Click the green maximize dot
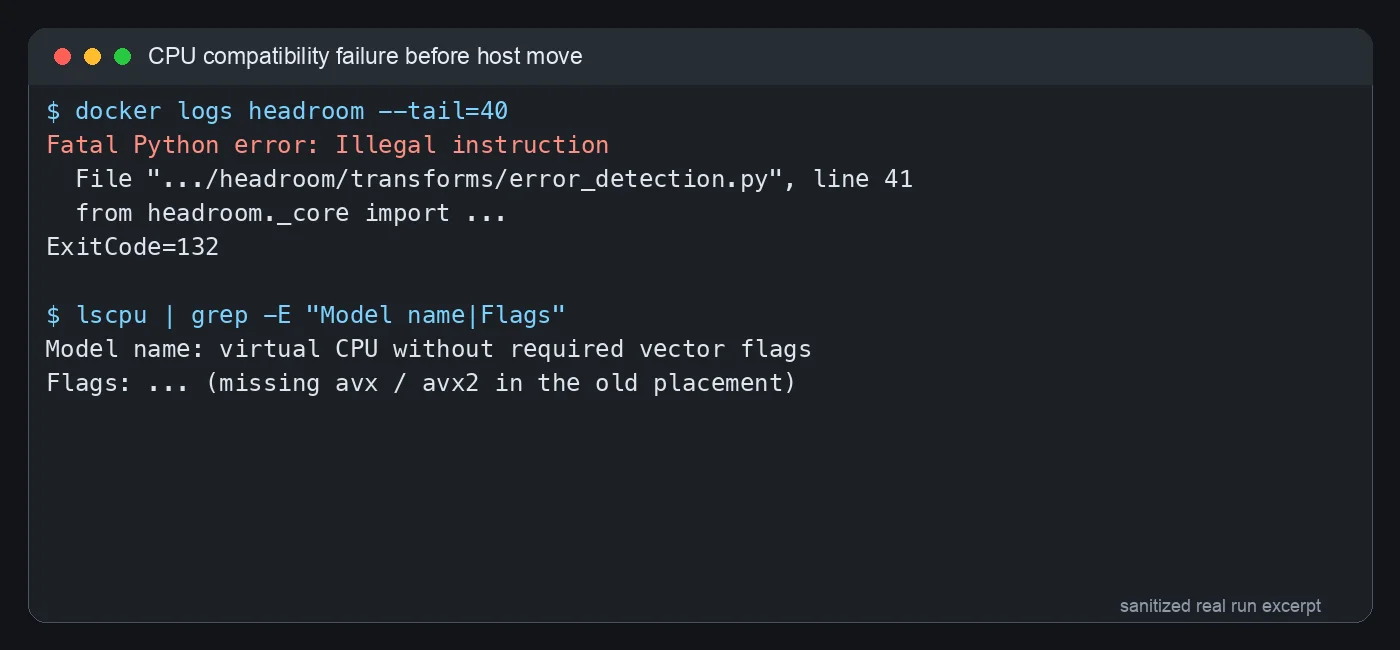The width and height of the screenshot is (1400, 650). coord(123,57)
